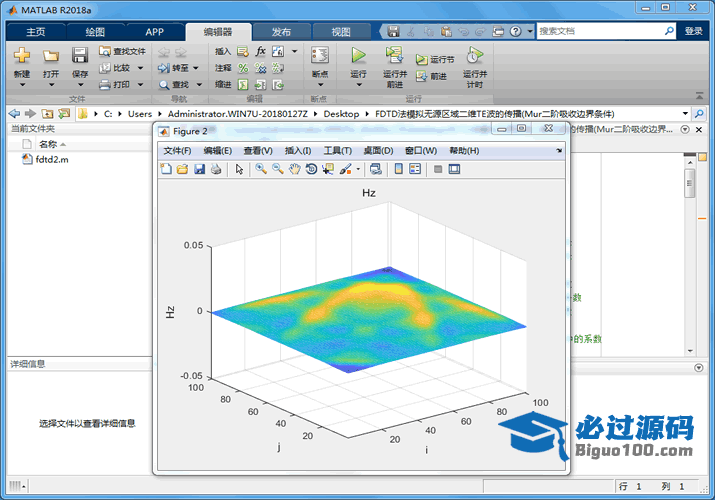The width and height of the screenshot is (715, 500).
Task: Click the 比较 (Compare) button
Action: [116, 68]
